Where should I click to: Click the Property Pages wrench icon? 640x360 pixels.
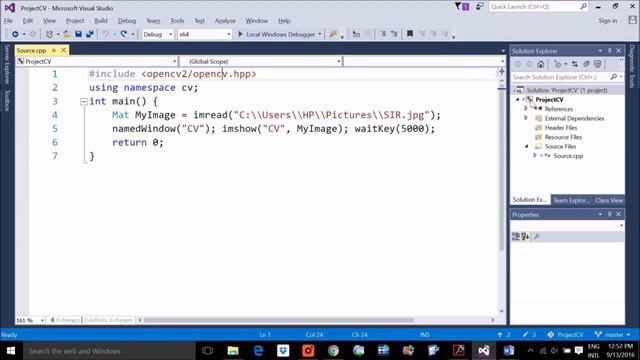(x=537, y=236)
